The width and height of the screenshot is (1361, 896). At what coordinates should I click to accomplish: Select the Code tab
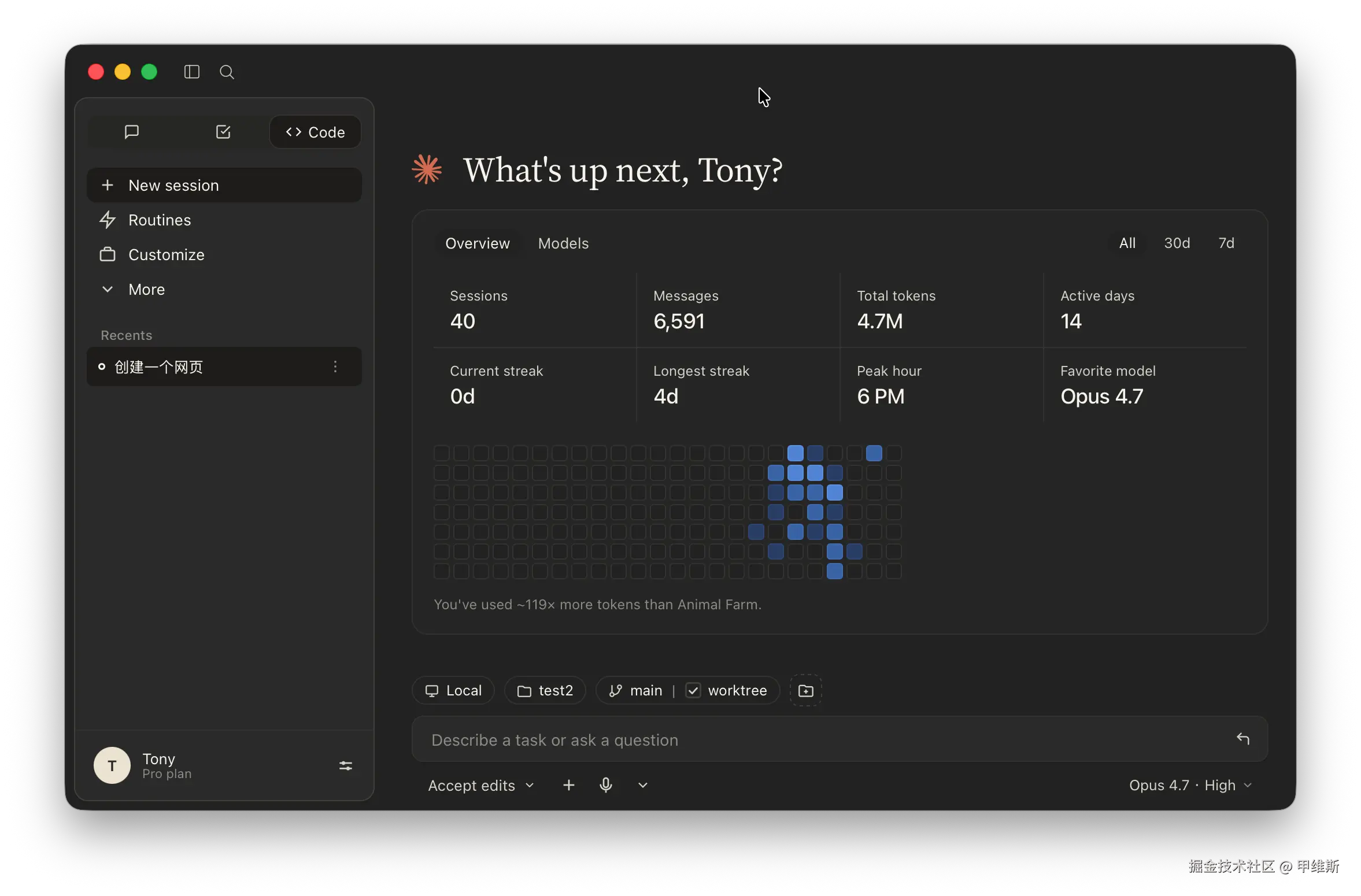click(x=315, y=132)
